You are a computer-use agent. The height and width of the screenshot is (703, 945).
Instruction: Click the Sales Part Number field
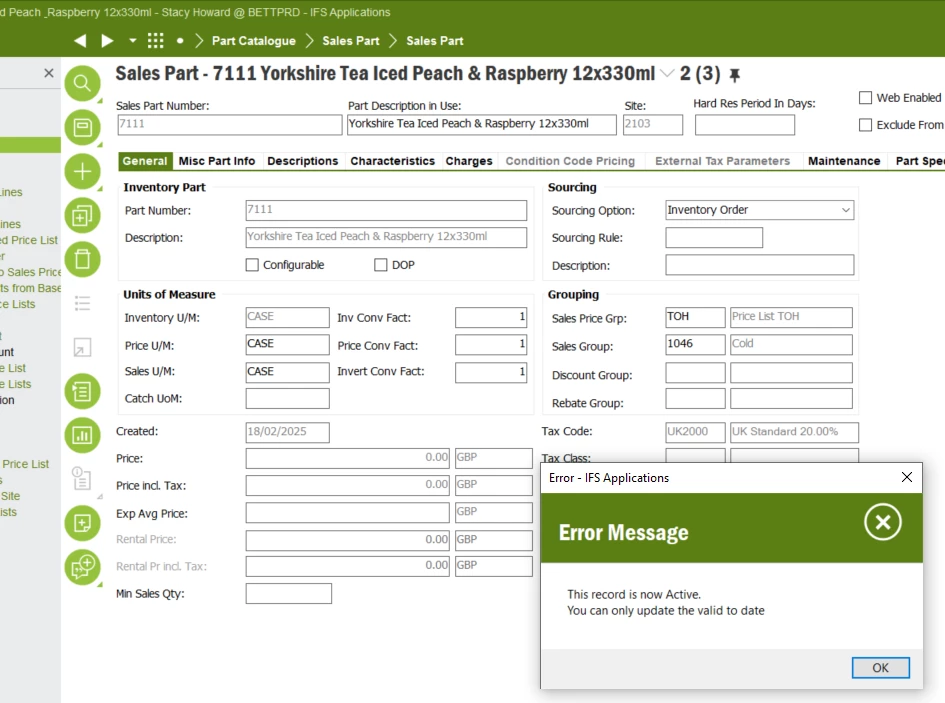(x=230, y=125)
